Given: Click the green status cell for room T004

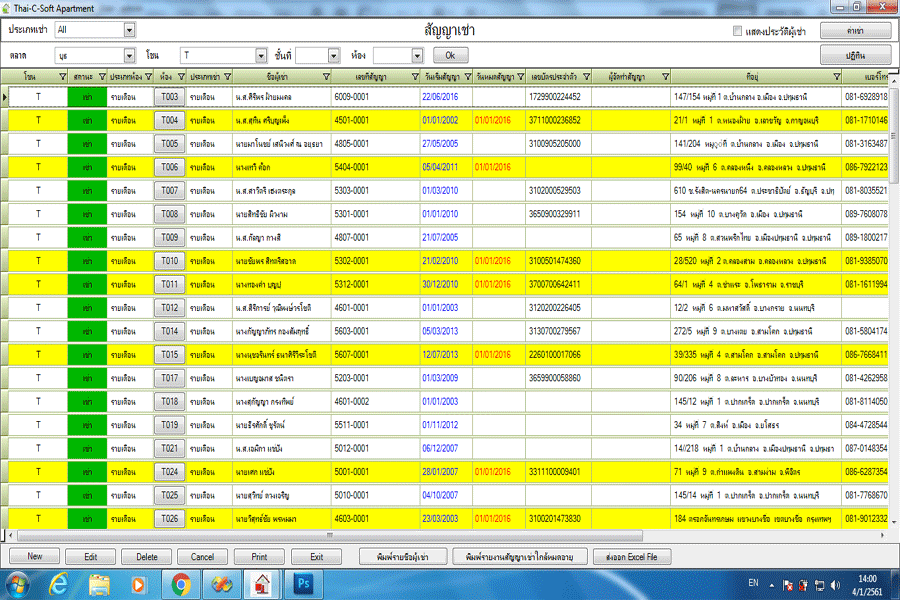Looking at the screenshot, I should pos(87,120).
